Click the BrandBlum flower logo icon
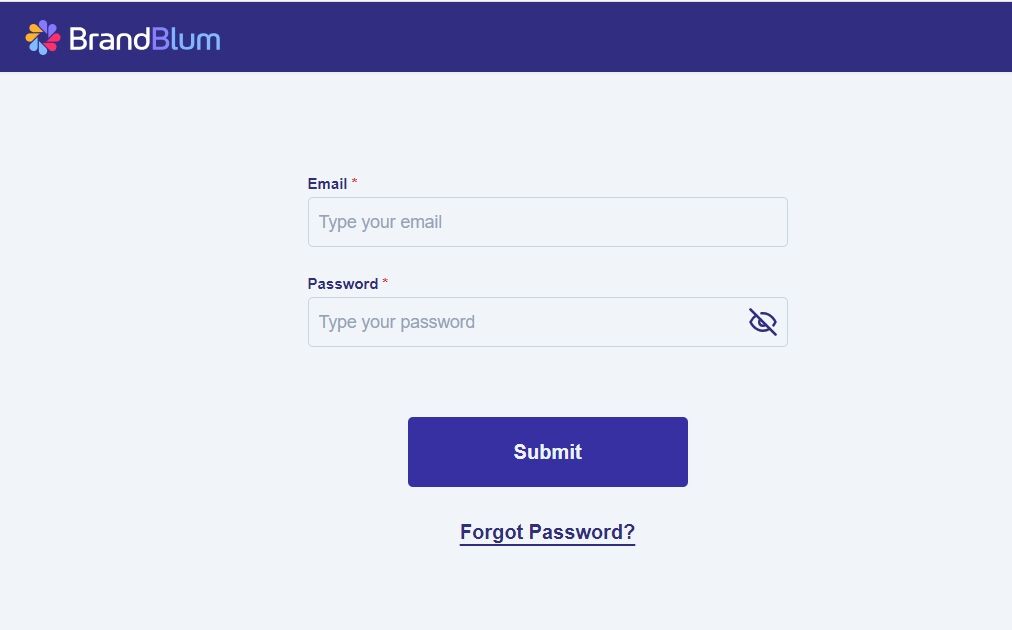The image size is (1012, 630). (42, 38)
